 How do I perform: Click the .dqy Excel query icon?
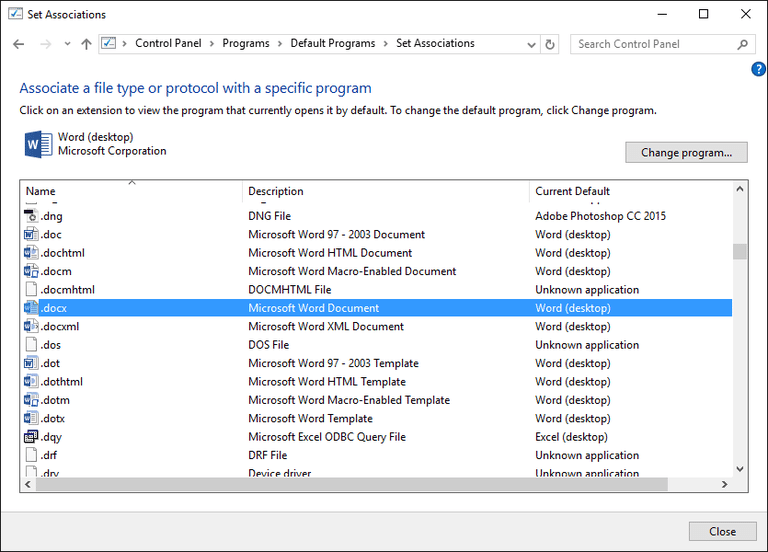(x=31, y=436)
